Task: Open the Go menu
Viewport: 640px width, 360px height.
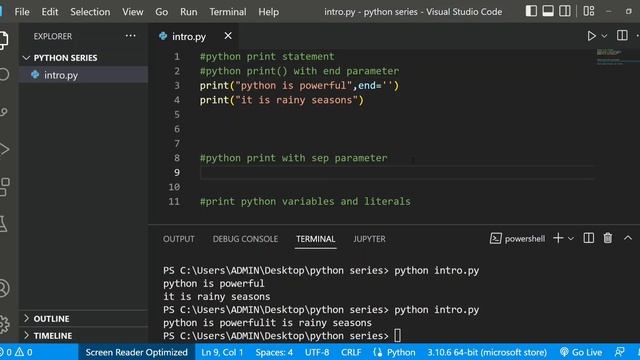Action: coord(162,12)
